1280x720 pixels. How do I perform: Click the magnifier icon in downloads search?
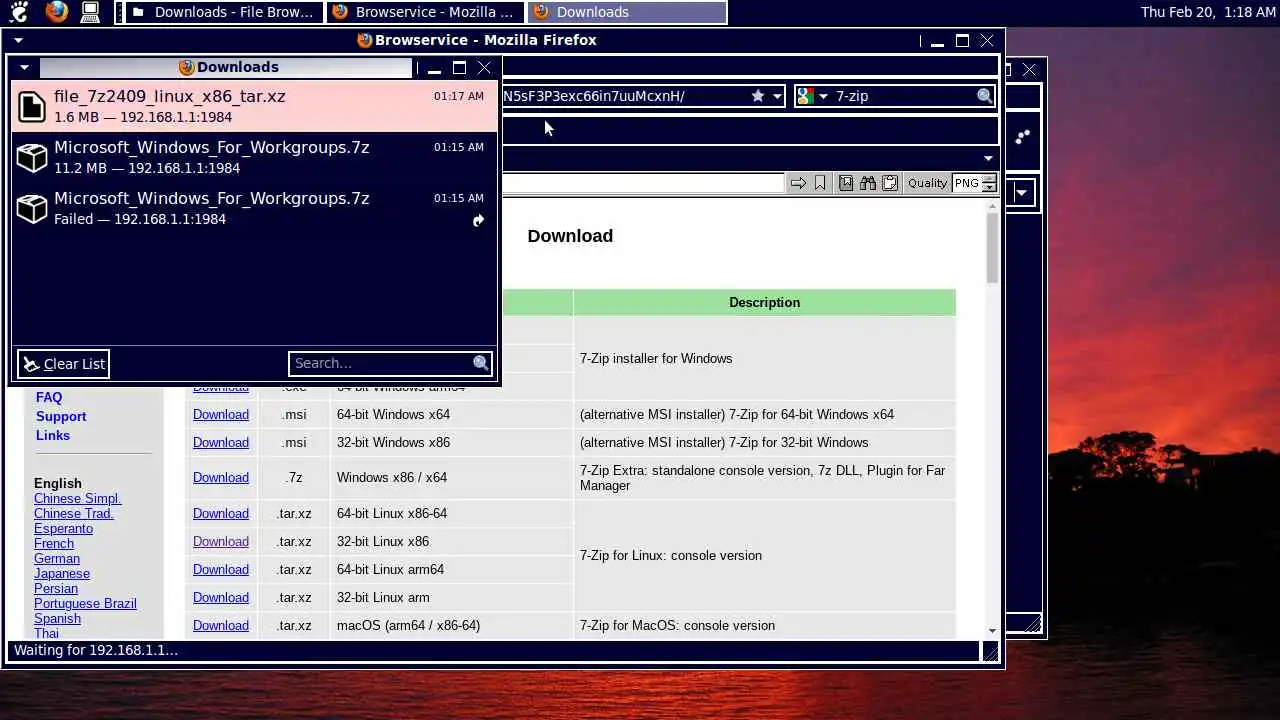click(x=481, y=363)
